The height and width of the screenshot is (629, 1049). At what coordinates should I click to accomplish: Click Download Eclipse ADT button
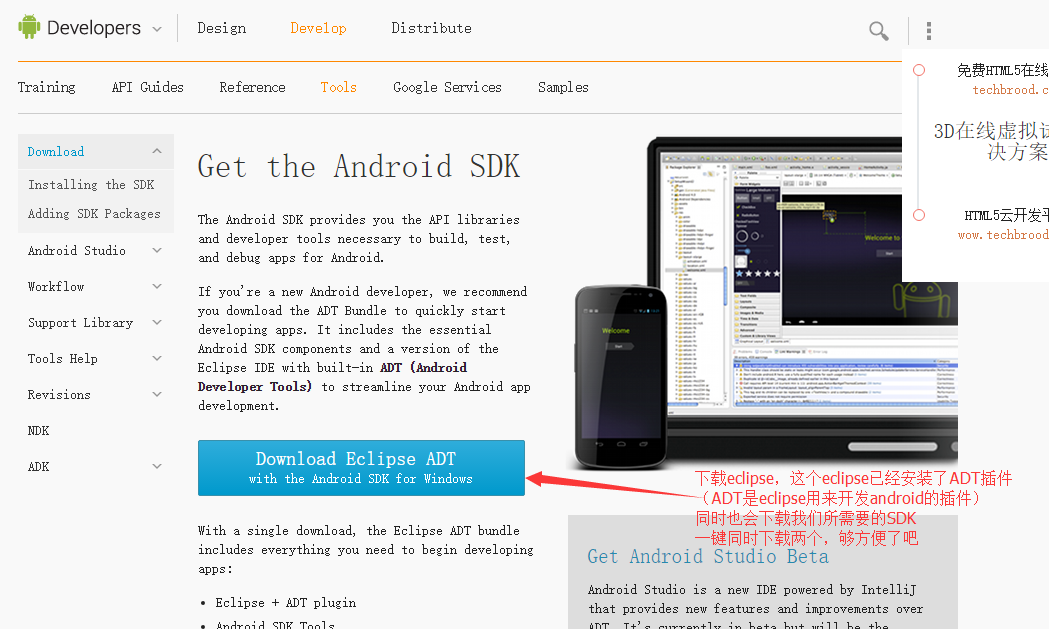coord(361,468)
